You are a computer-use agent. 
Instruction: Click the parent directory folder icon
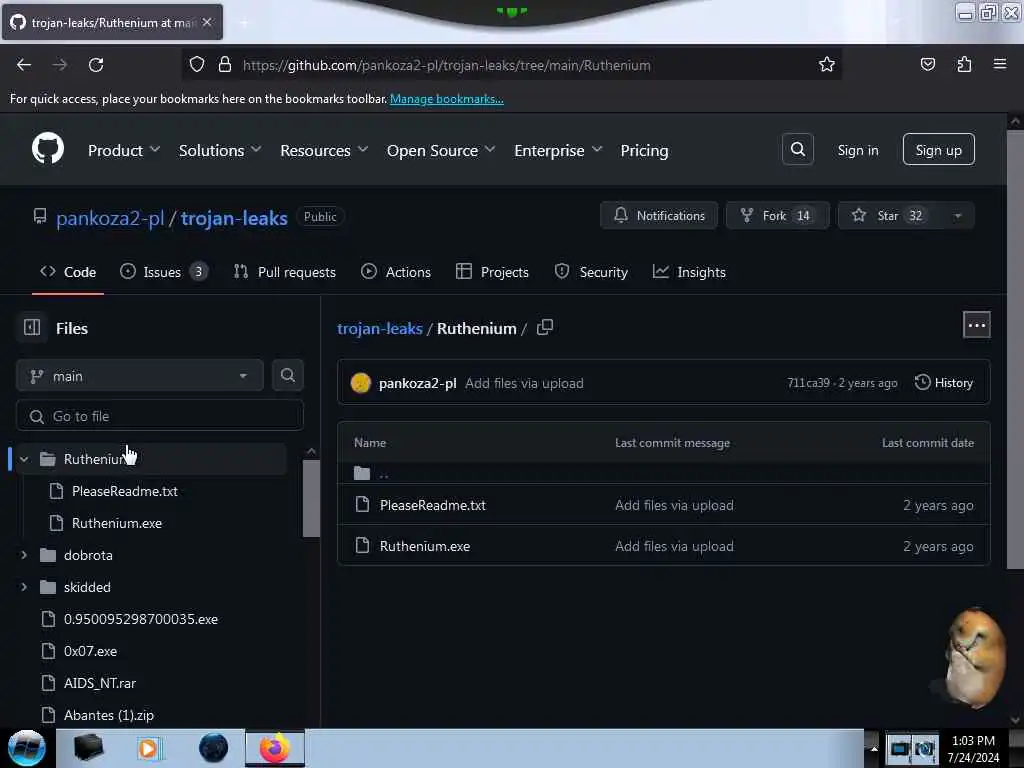[362, 473]
